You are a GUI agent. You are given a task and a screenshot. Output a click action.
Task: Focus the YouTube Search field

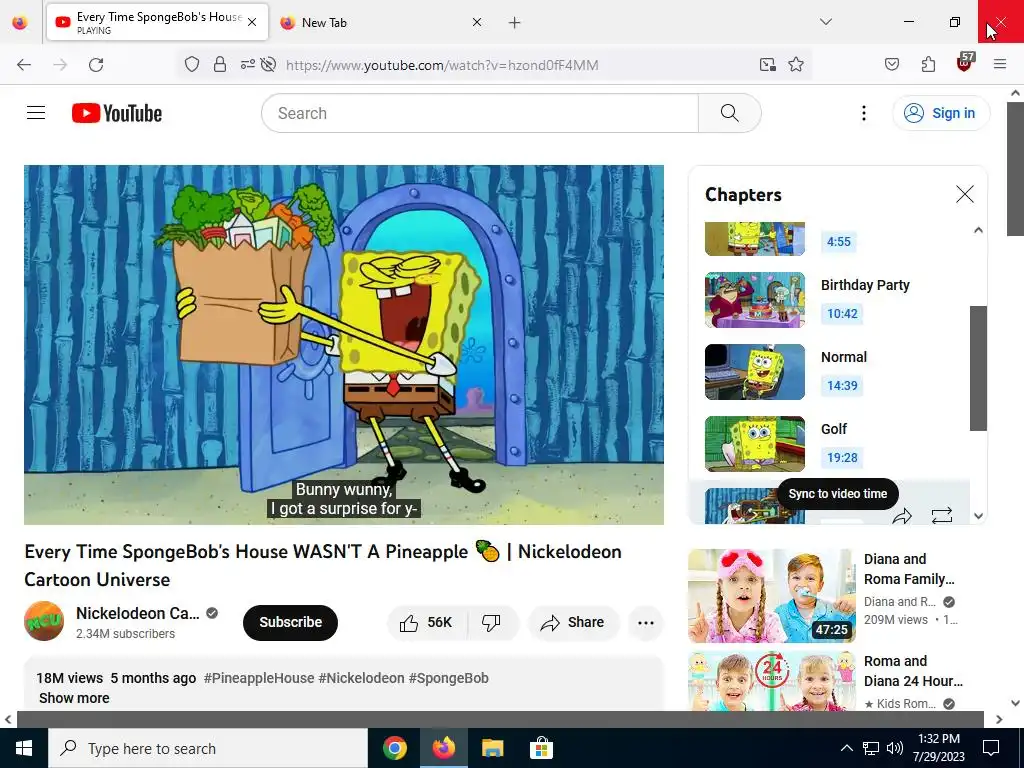coord(480,113)
